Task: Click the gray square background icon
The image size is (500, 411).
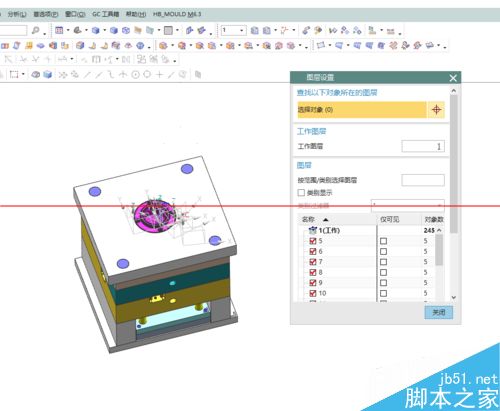Action: (x=169, y=30)
